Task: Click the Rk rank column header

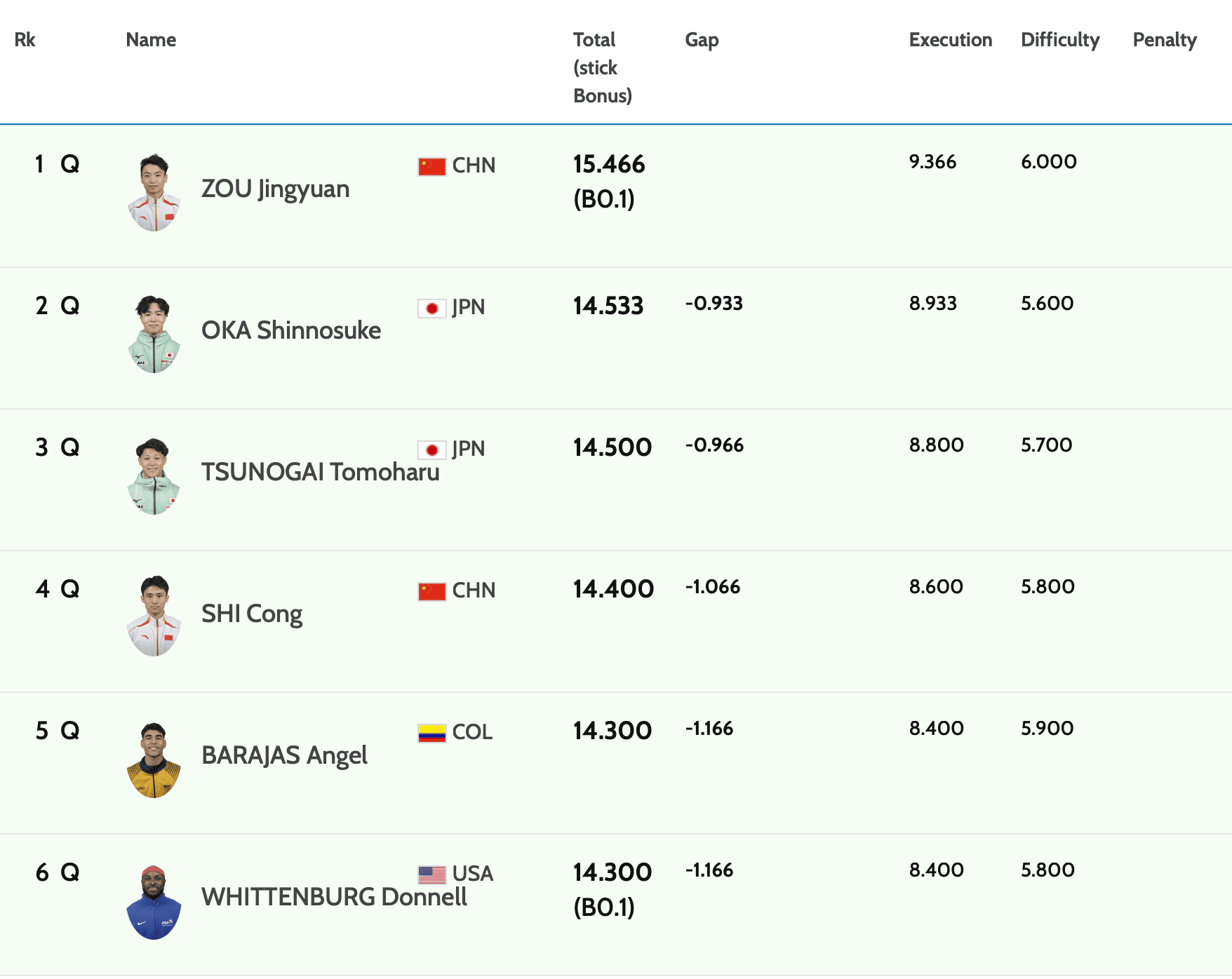Action: point(25,40)
